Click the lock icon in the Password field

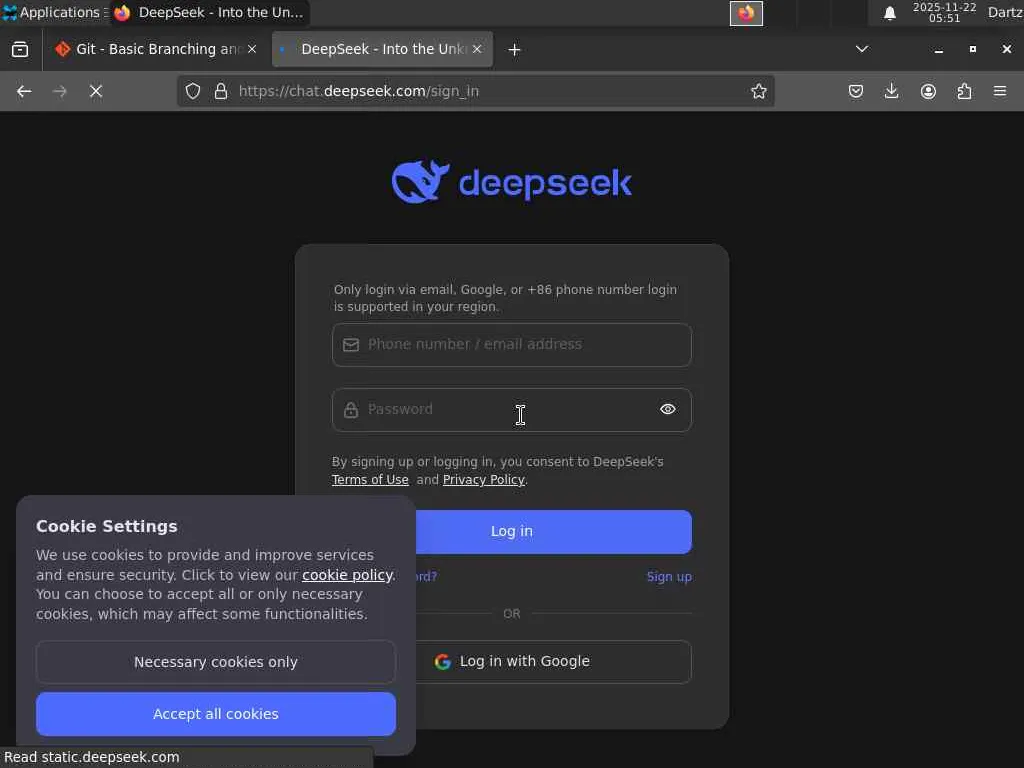coord(351,409)
